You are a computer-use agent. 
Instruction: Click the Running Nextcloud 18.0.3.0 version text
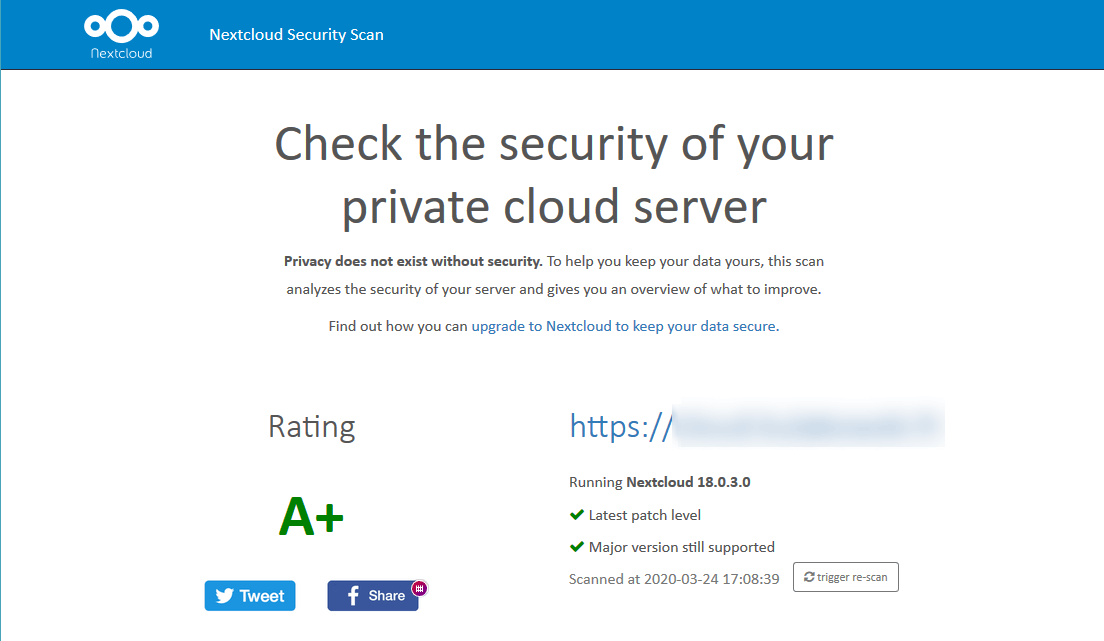(659, 482)
